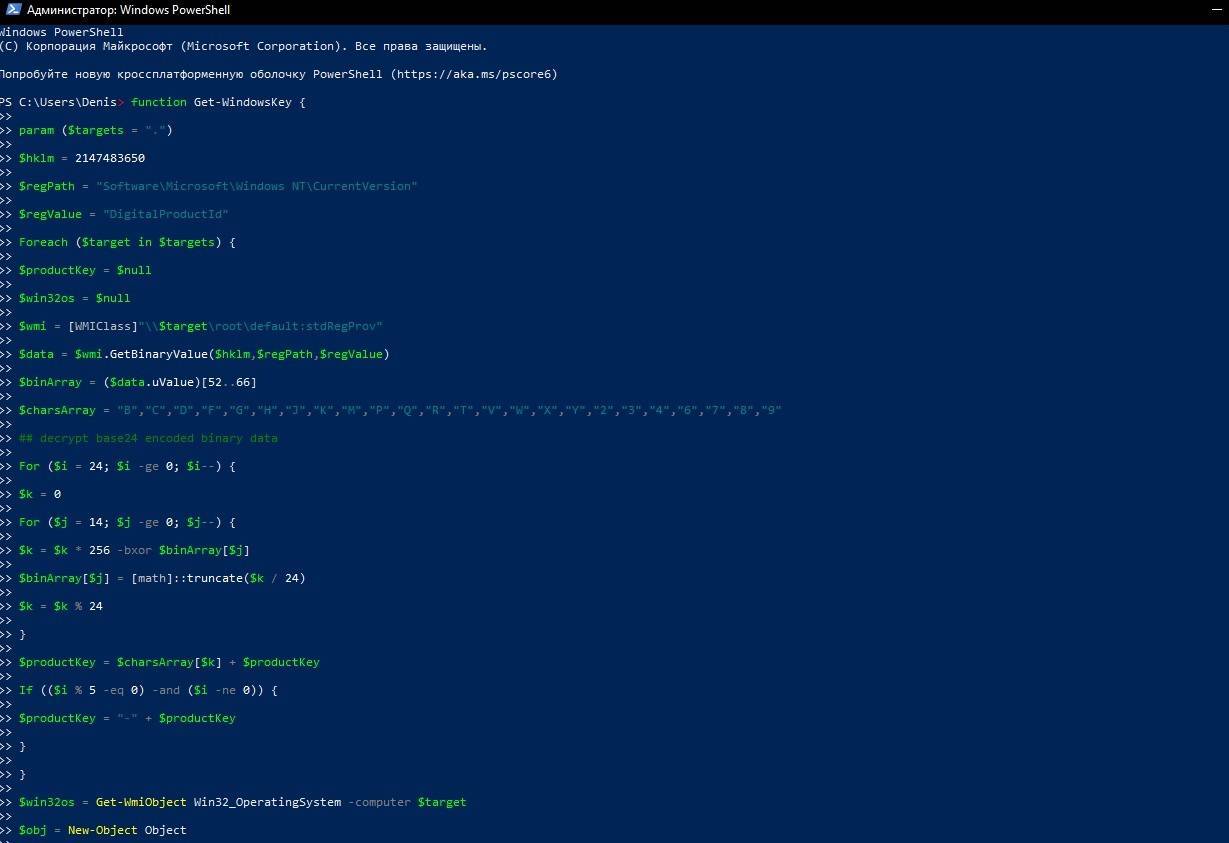This screenshot has width=1229, height=843.
Task: Click the decrypt base24 comment line
Action: 148,438
